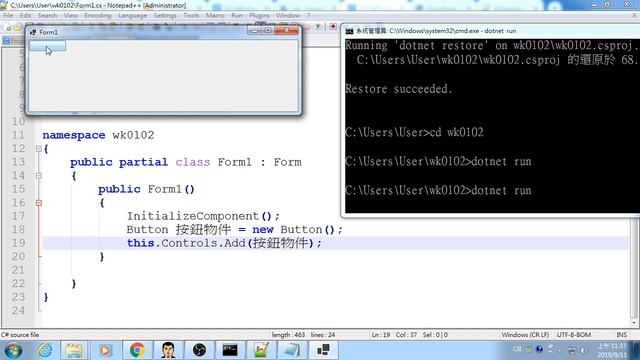Click the Form1 window title bar icon
Image resolution: width=640 pixels, height=360 pixels.
[x=33, y=32]
